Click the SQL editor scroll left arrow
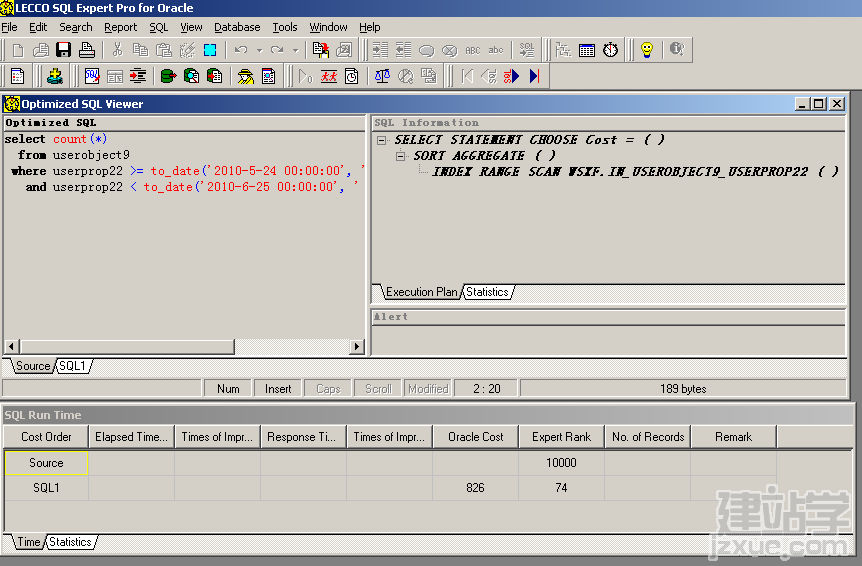The width and height of the screenshot is (862, 566). point(12,347)
